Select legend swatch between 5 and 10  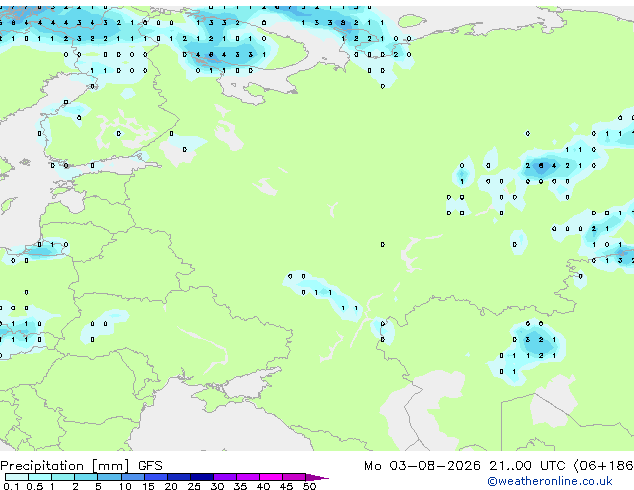pos(109,477)
